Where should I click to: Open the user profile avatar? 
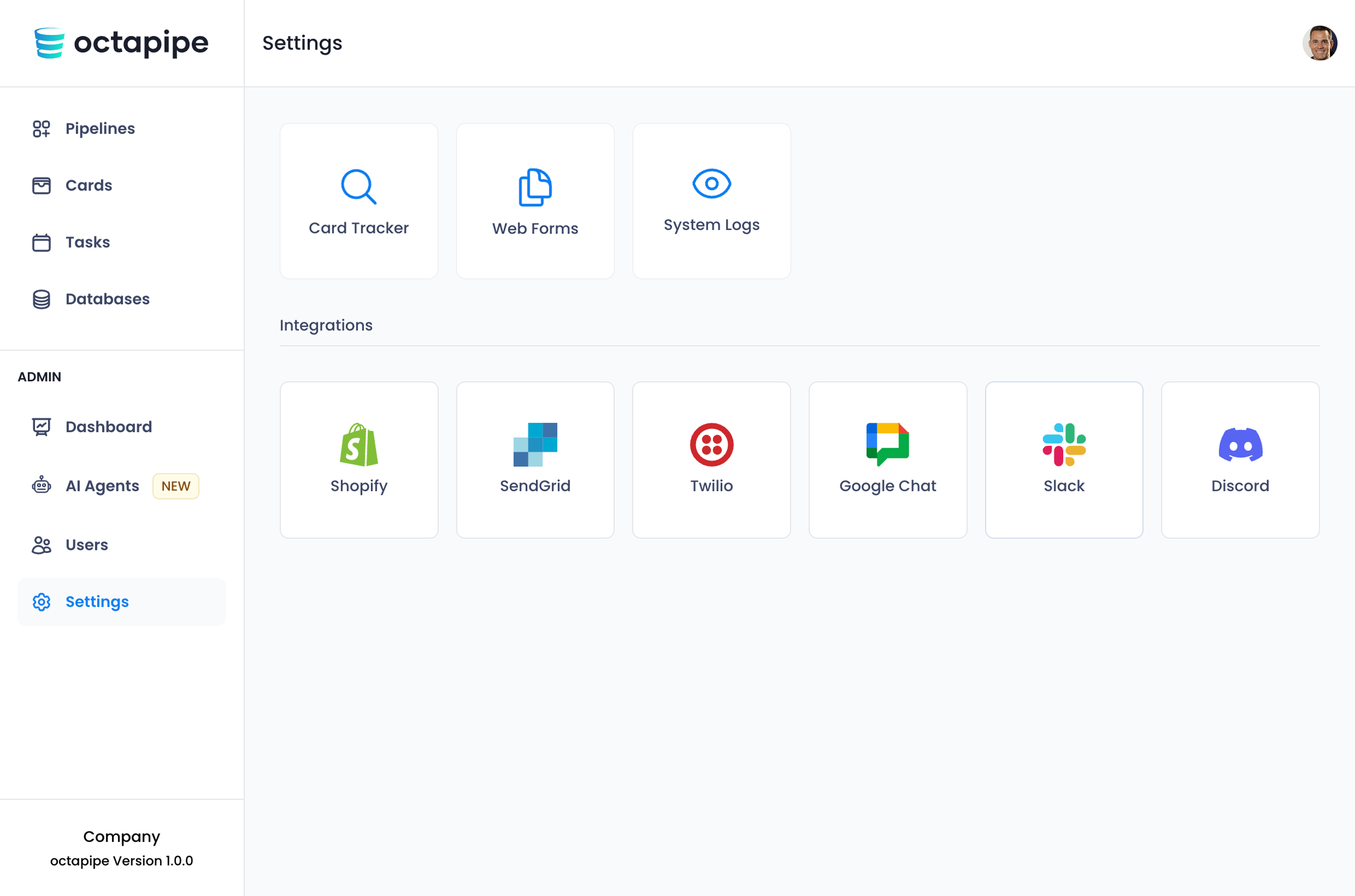(1319, 43)
